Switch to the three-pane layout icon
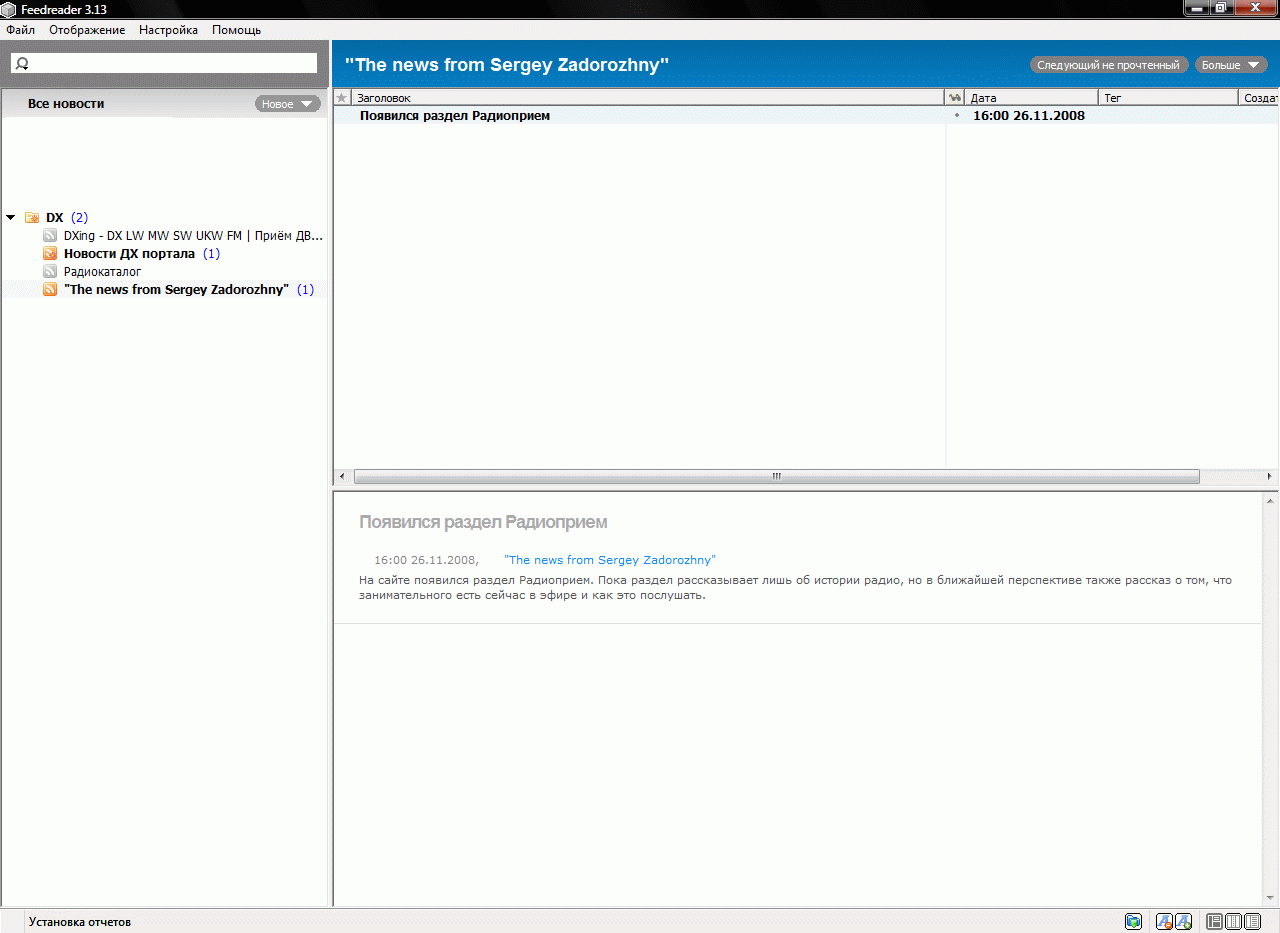Image resolution: width=1280 pixels, height=933 pixels. (x=1215, y=922)
